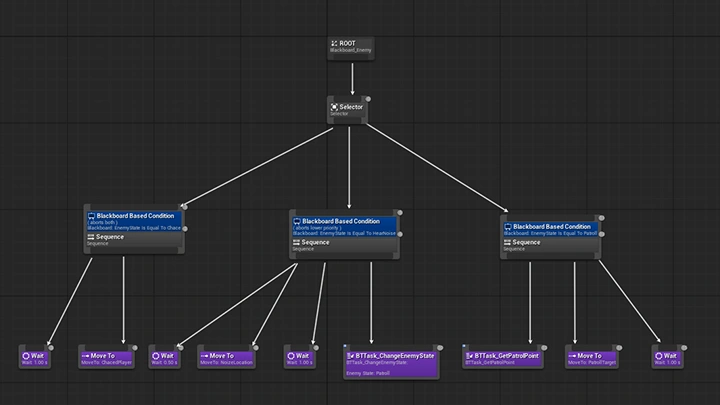Click task icon of BTTask_GetPatrolPoint node
This screenshot has height=405, width=720.
point(469,356)
